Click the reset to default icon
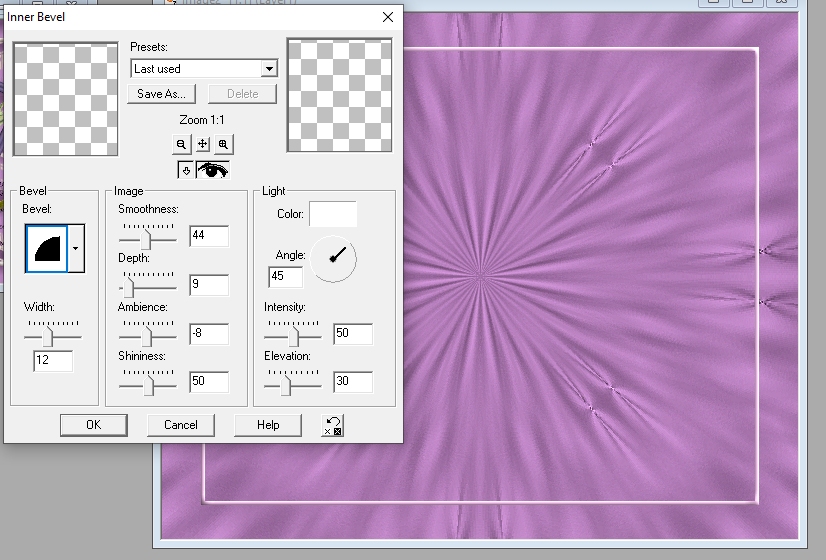This screenshot has width=826, height=560. pos(333,425)
